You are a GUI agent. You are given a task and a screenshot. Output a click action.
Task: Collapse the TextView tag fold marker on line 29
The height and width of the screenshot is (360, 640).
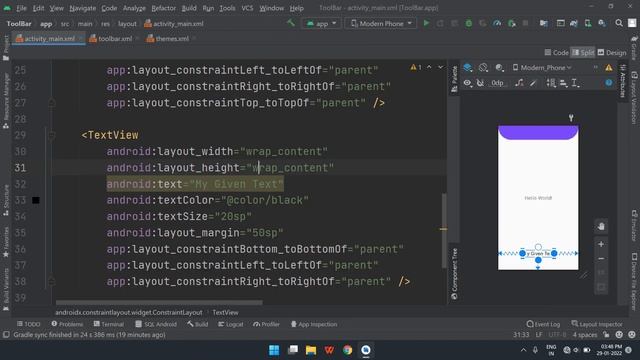point(52,135)
